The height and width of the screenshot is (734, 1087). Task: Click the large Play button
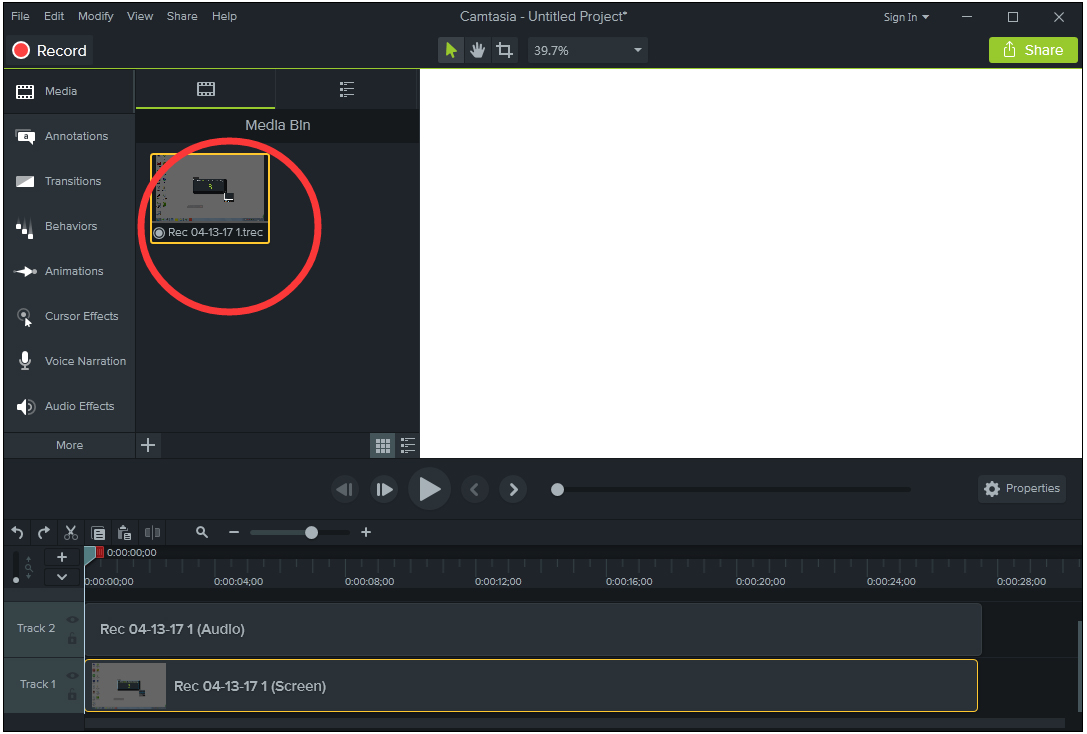coord(429,489)
